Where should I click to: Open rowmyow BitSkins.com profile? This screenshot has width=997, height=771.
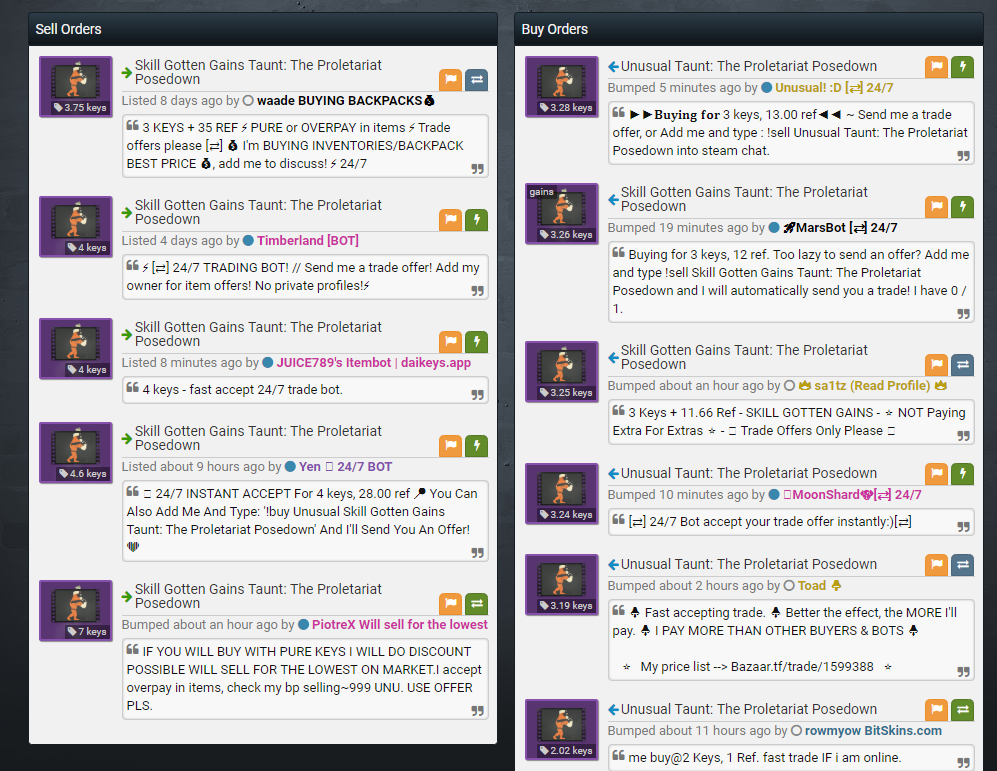click(873, 730)
